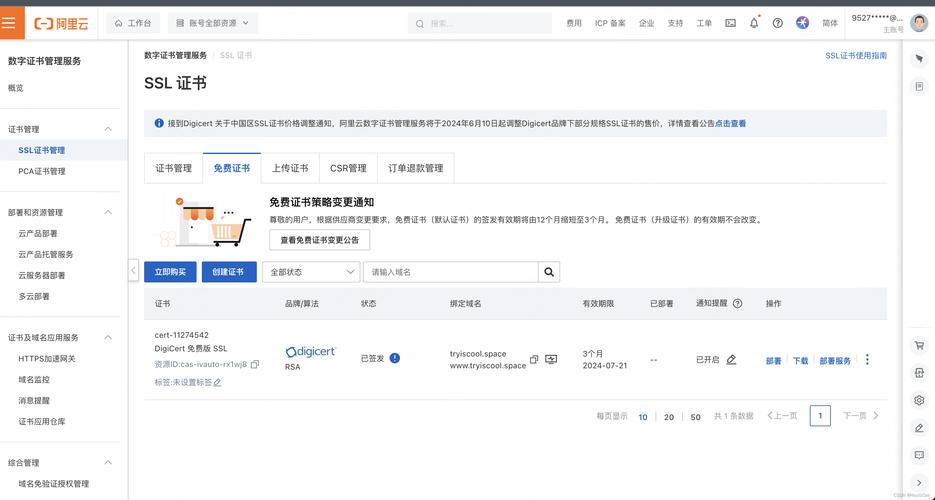Expand the right sidebar arrow
The height and width of the screenshot is (500, 935).
(919, 483)
